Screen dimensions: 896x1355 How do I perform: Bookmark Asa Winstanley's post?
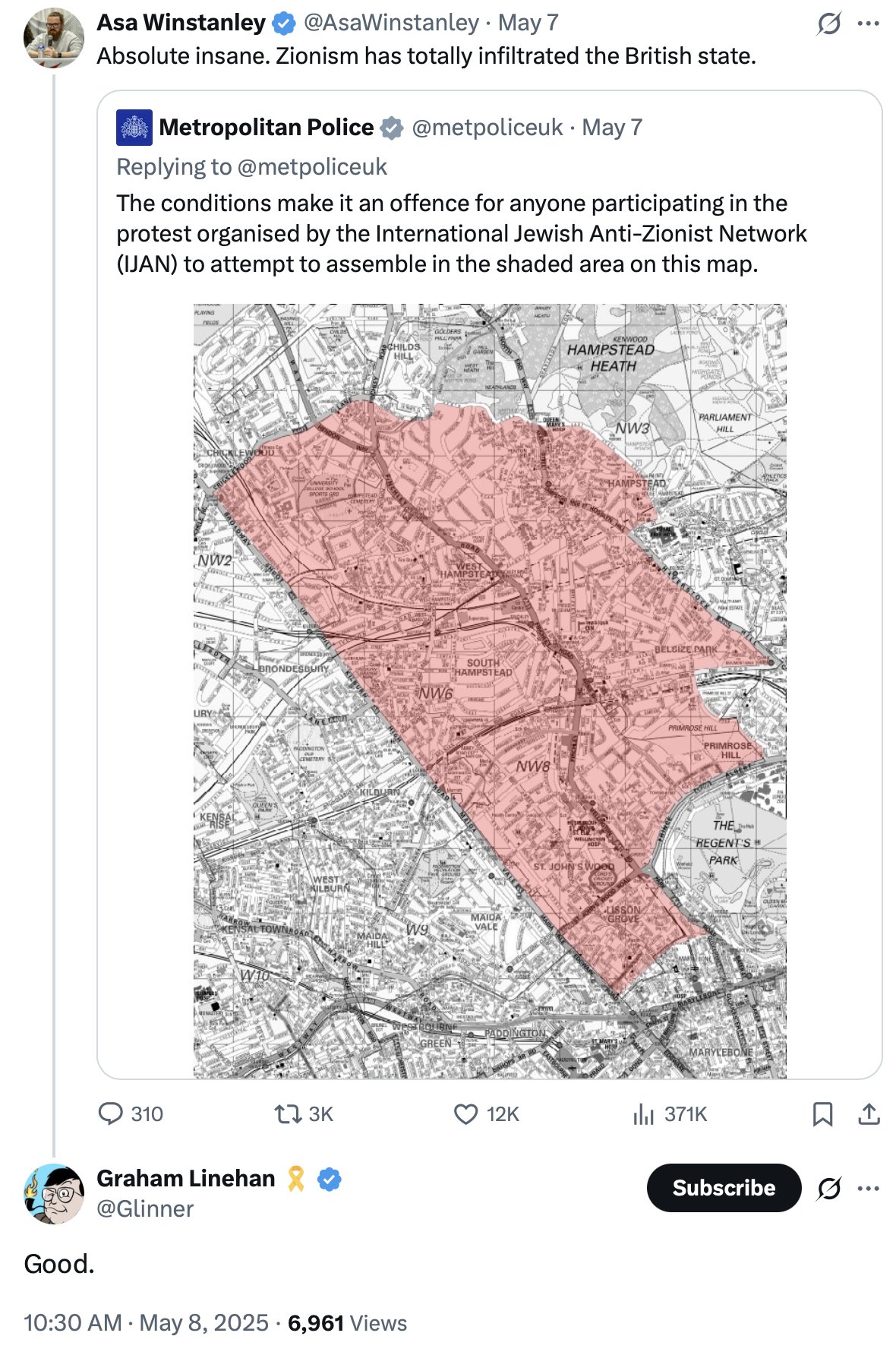coord(822,1114)
